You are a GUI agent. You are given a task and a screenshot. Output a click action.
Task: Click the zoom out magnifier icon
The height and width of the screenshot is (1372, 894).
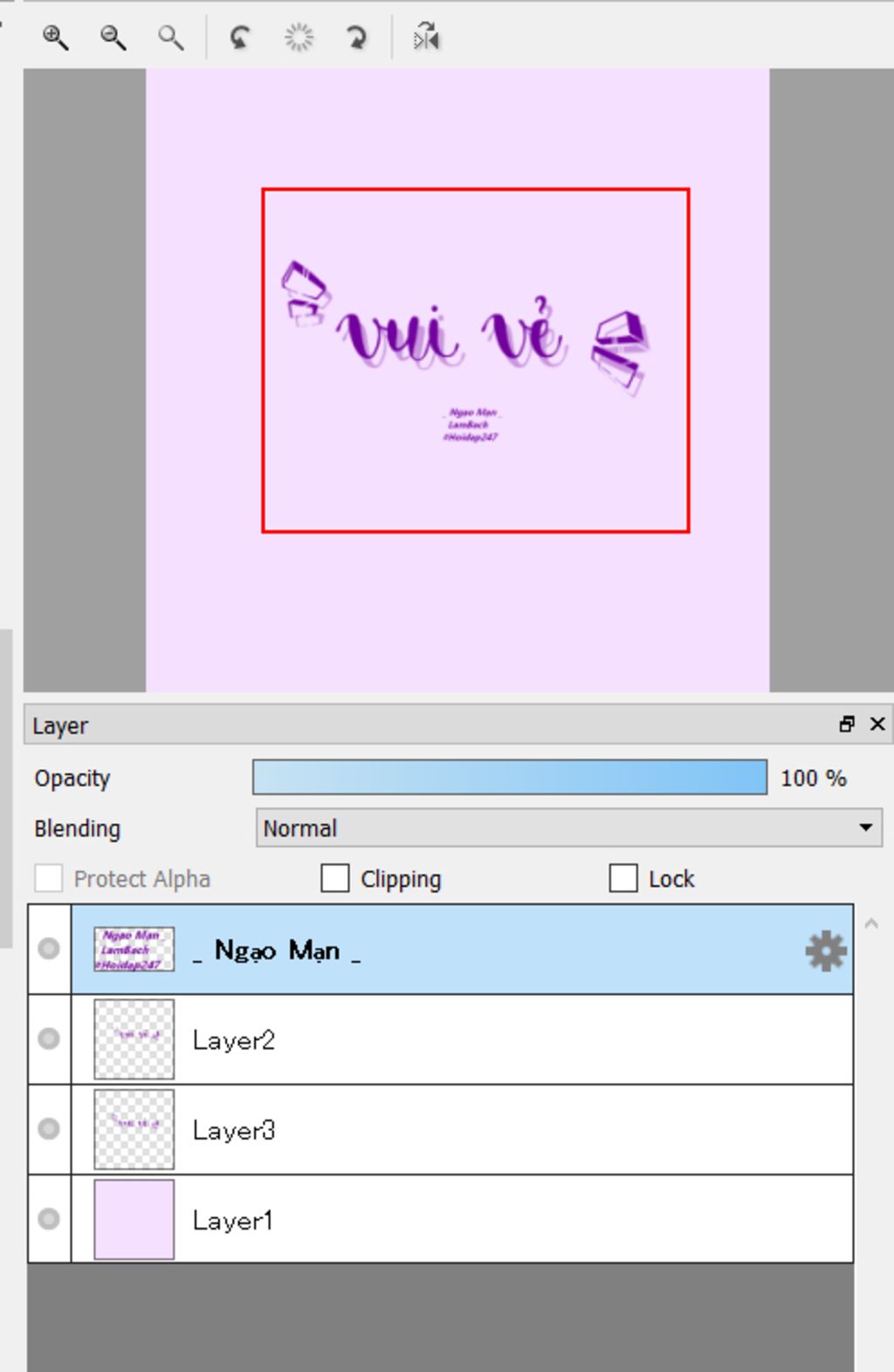[x=113, y=38]
